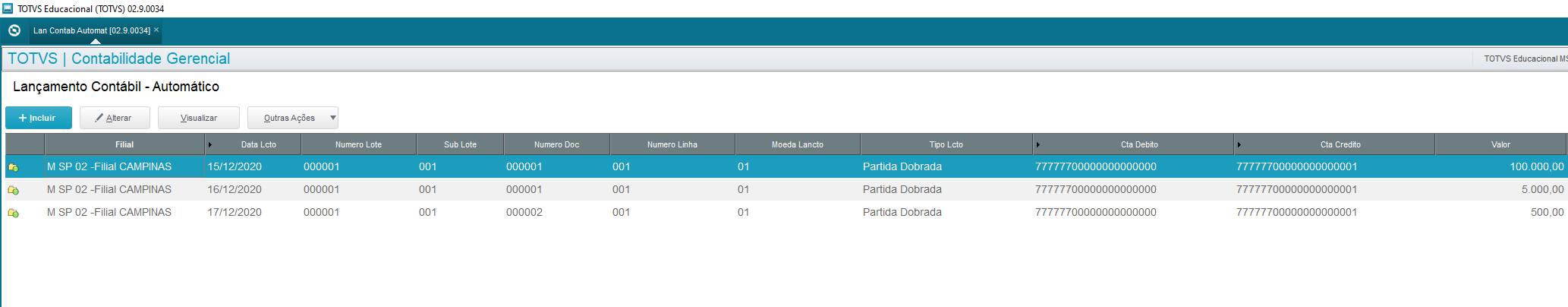Viewport: 1568px width, 307px height.
Task: Sort by Filial column header
Action: coord(124,144)
